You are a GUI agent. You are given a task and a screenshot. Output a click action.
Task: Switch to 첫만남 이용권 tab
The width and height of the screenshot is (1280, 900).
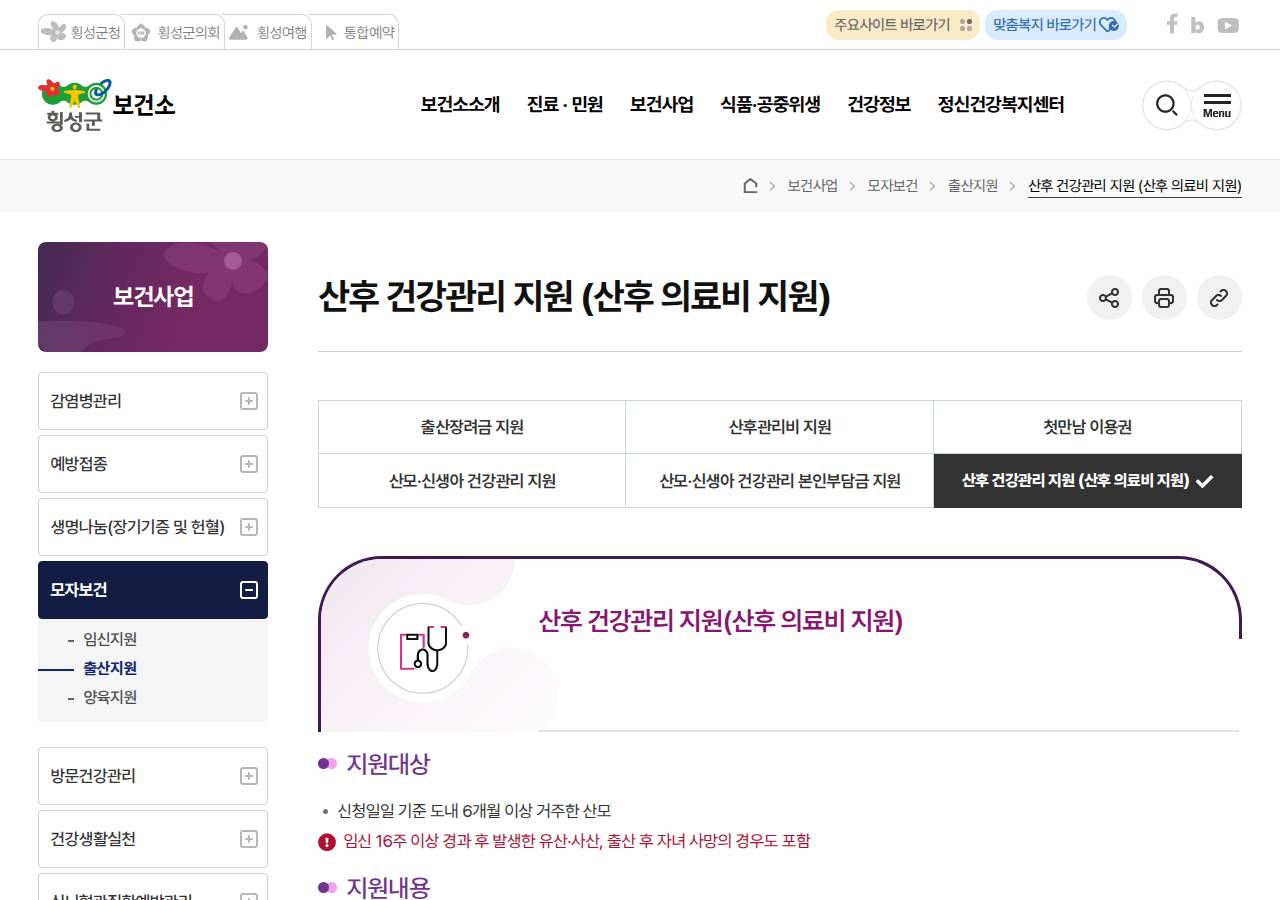pyautogui.click(x=1088, y=427)
